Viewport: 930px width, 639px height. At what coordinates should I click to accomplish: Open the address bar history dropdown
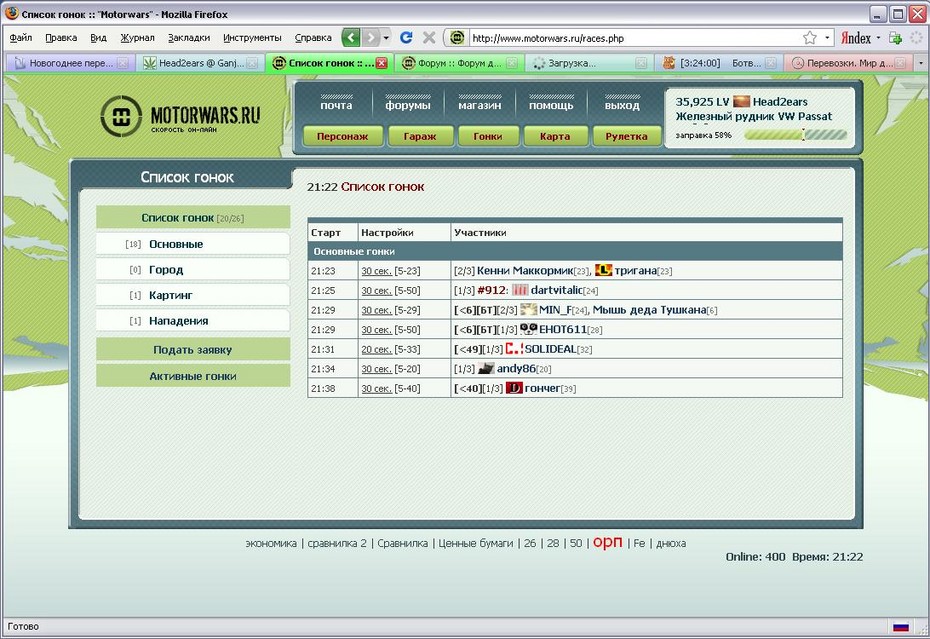827,38
